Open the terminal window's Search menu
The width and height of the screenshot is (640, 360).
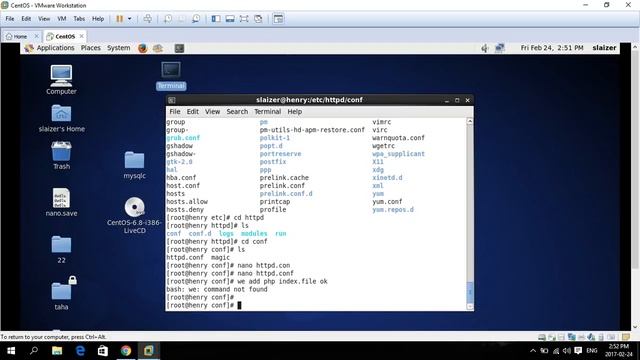pos(237,111)
